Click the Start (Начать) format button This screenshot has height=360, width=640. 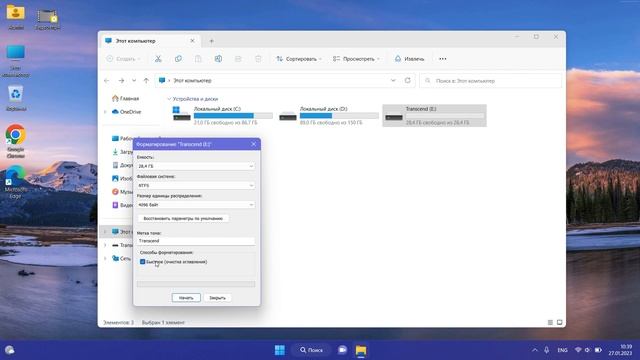[186, 298]
